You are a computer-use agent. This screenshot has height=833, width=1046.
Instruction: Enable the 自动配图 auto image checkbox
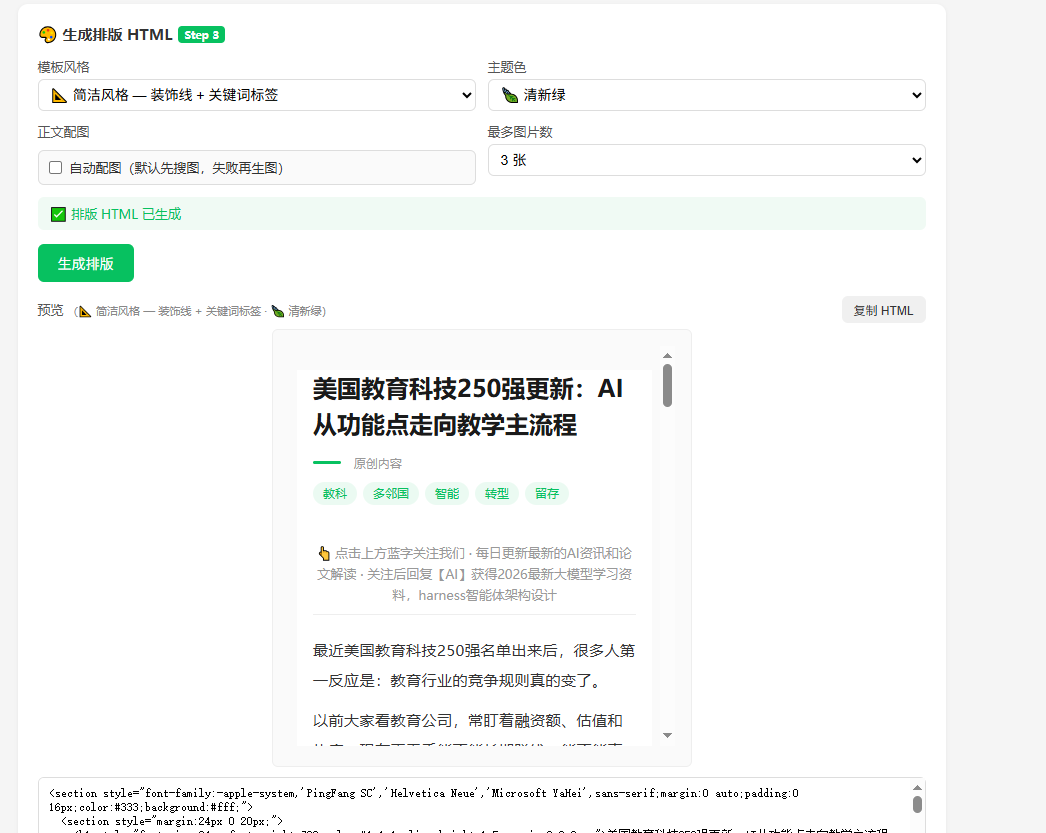pyautogui.click(x=55, y=167)
